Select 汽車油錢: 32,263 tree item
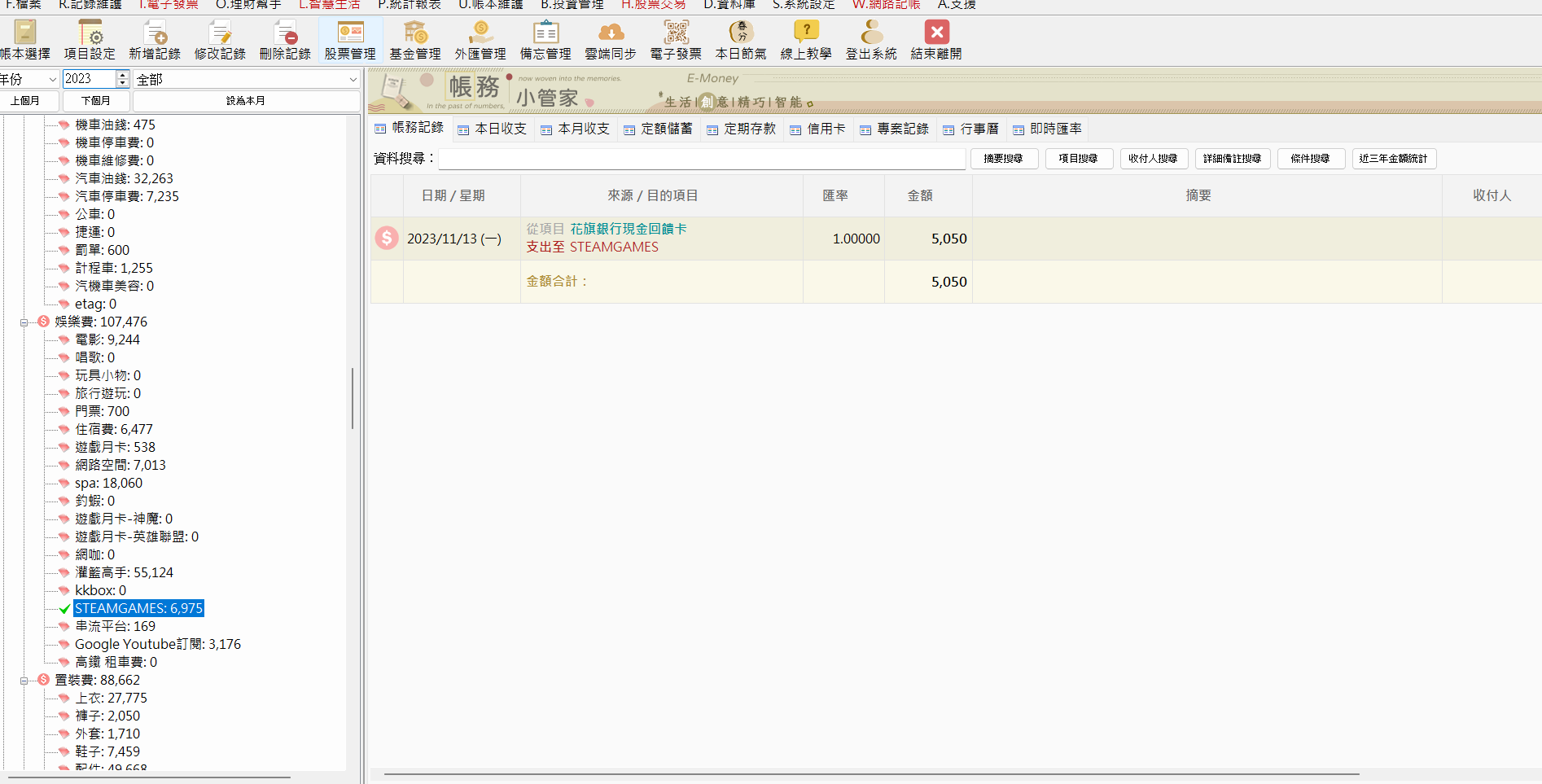The height and width of the screenshot is (784, 1542). tap(124, 179)
